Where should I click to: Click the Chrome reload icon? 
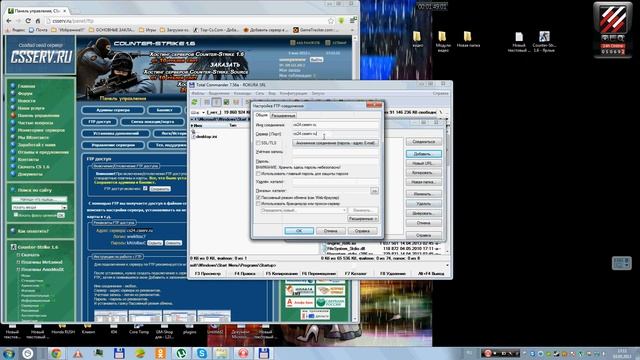pyautogui.click(x=28, y=21)
